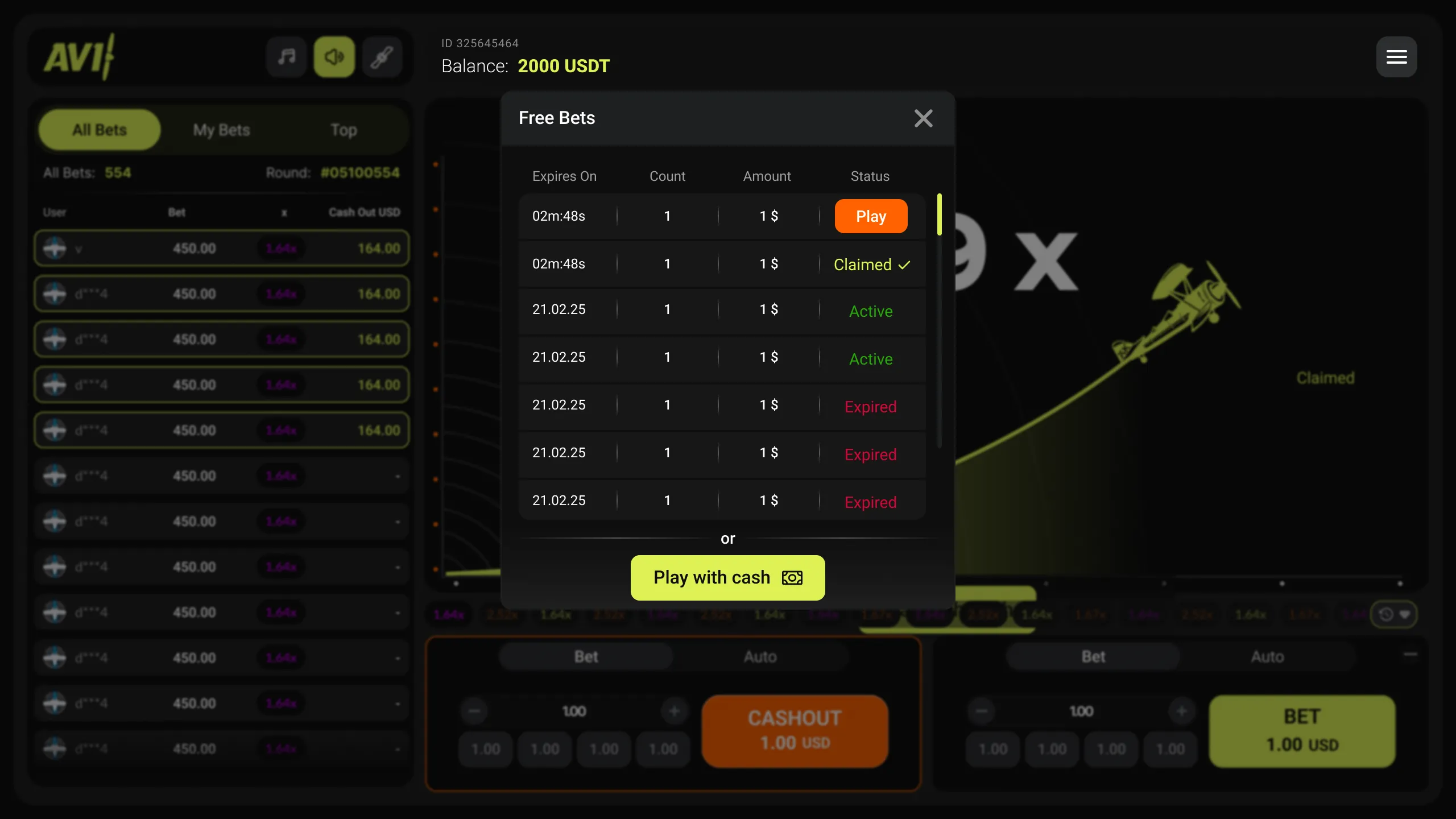The width and height of the screenshot is (1456, 819).
Task: Switch to My Bets tab
Action: click(x=221, y=130)
